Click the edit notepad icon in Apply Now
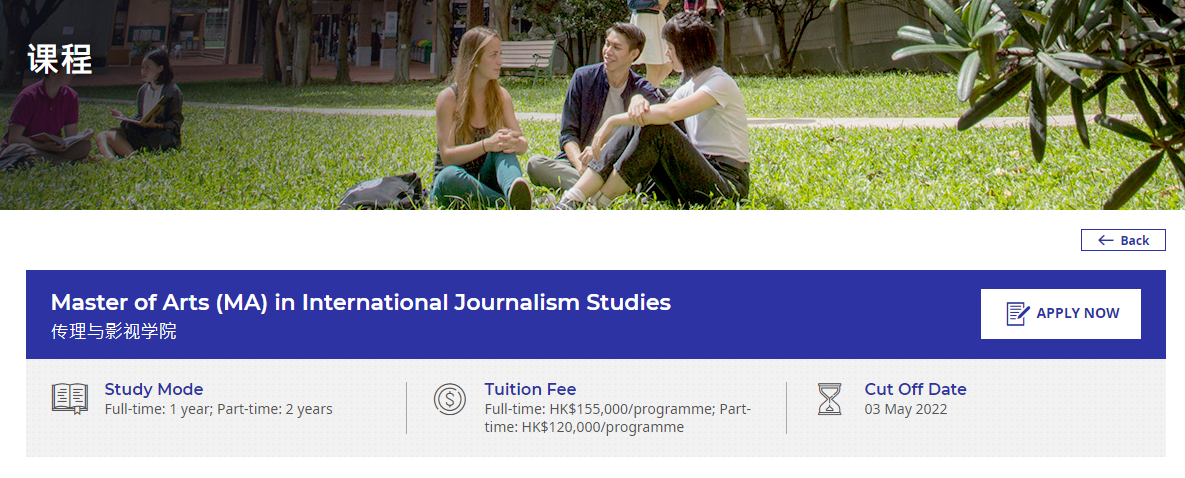 pos(1018,314)
